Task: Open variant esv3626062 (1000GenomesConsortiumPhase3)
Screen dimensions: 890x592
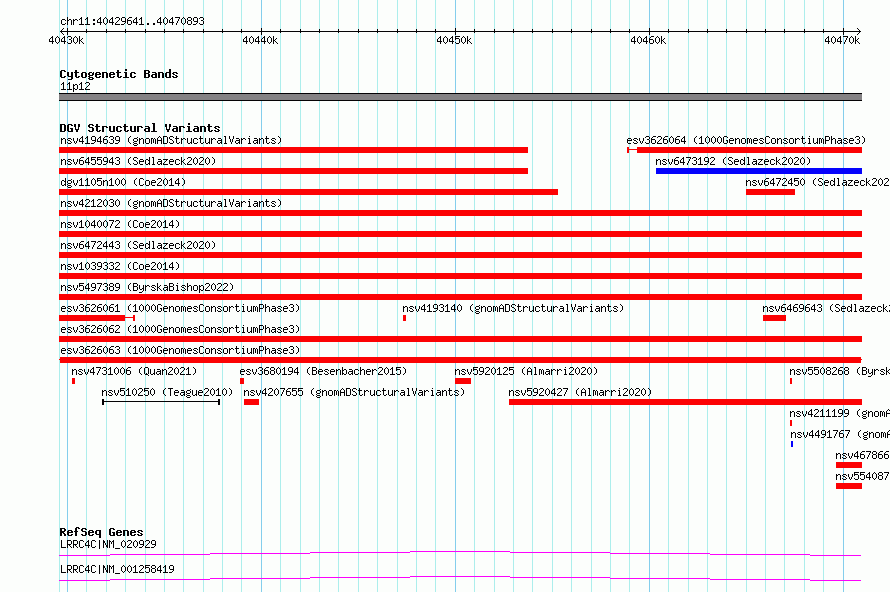Action: point(180,329)
